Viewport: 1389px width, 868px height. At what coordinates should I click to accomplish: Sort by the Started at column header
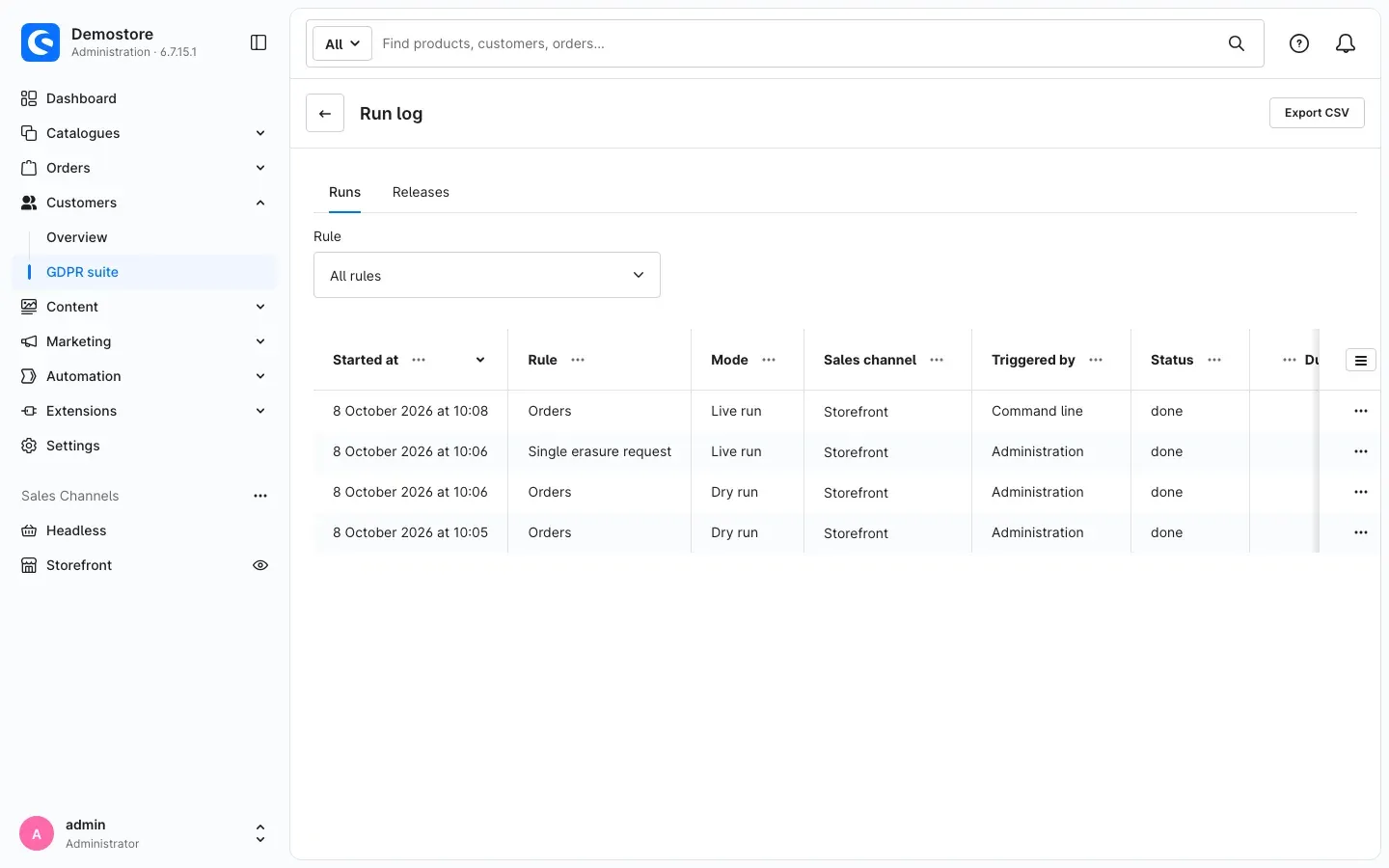click(x=366, y=360)
